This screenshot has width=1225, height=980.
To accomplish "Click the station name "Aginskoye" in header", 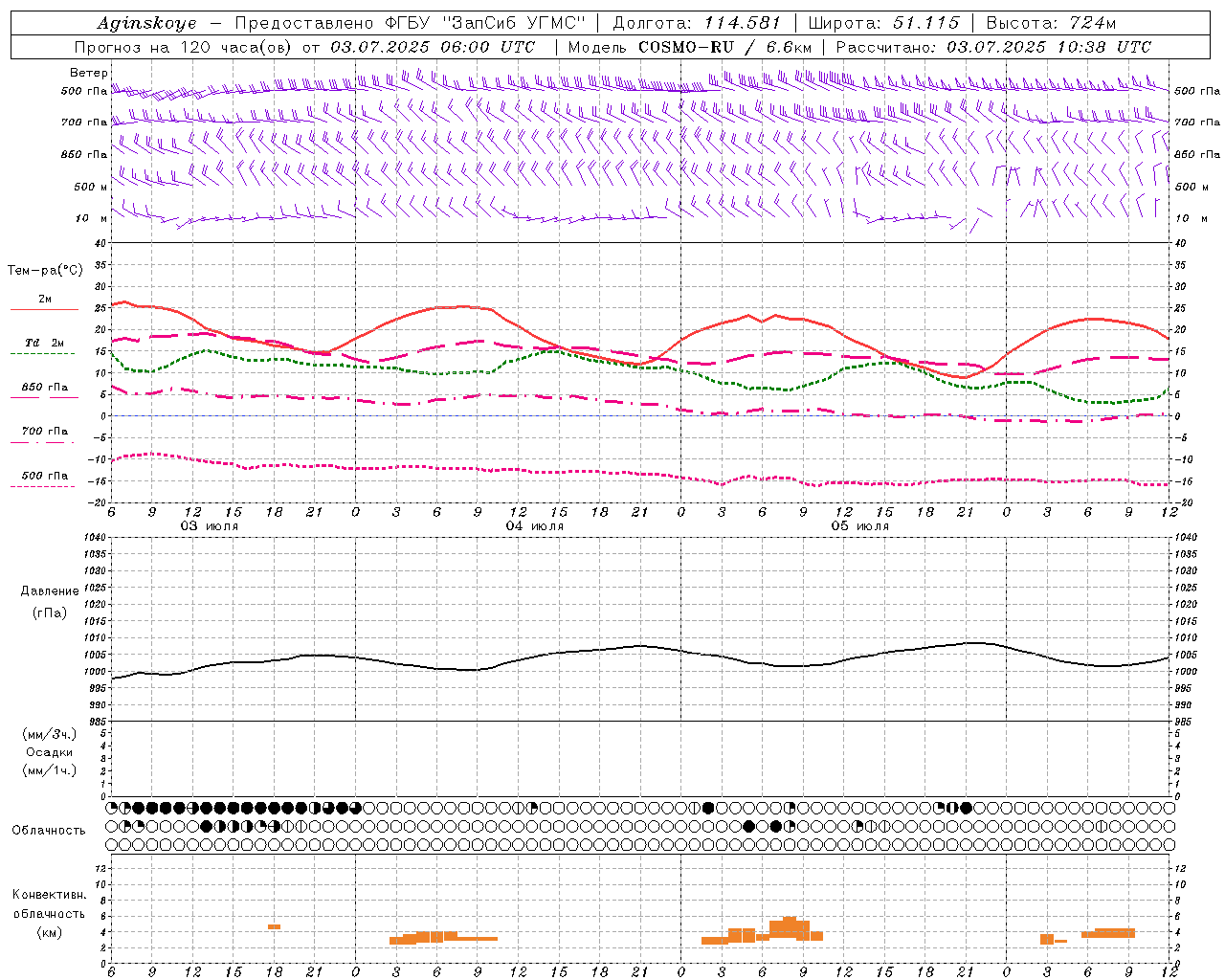I will point(147,23).
